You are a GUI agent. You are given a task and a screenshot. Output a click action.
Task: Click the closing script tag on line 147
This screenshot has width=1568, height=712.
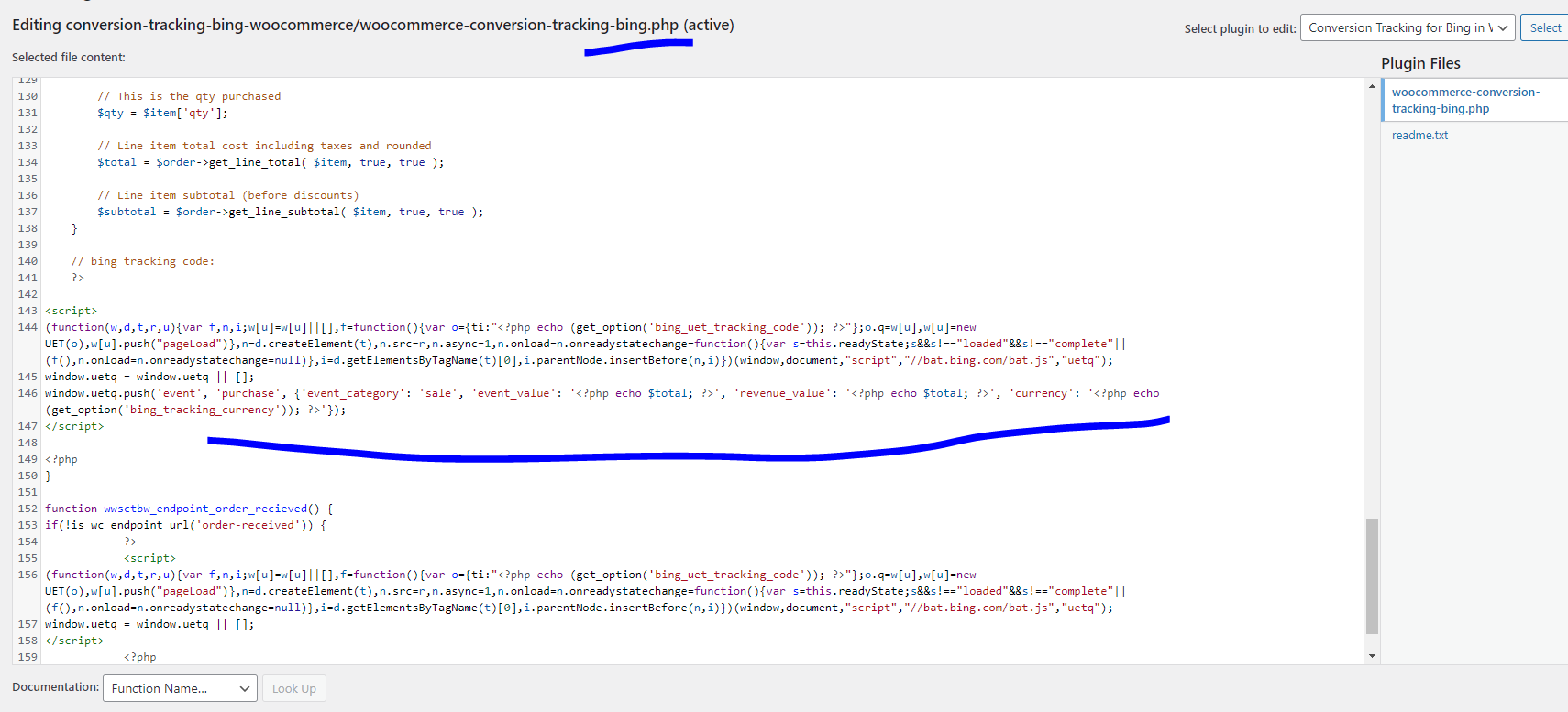[x=74, y=426]
